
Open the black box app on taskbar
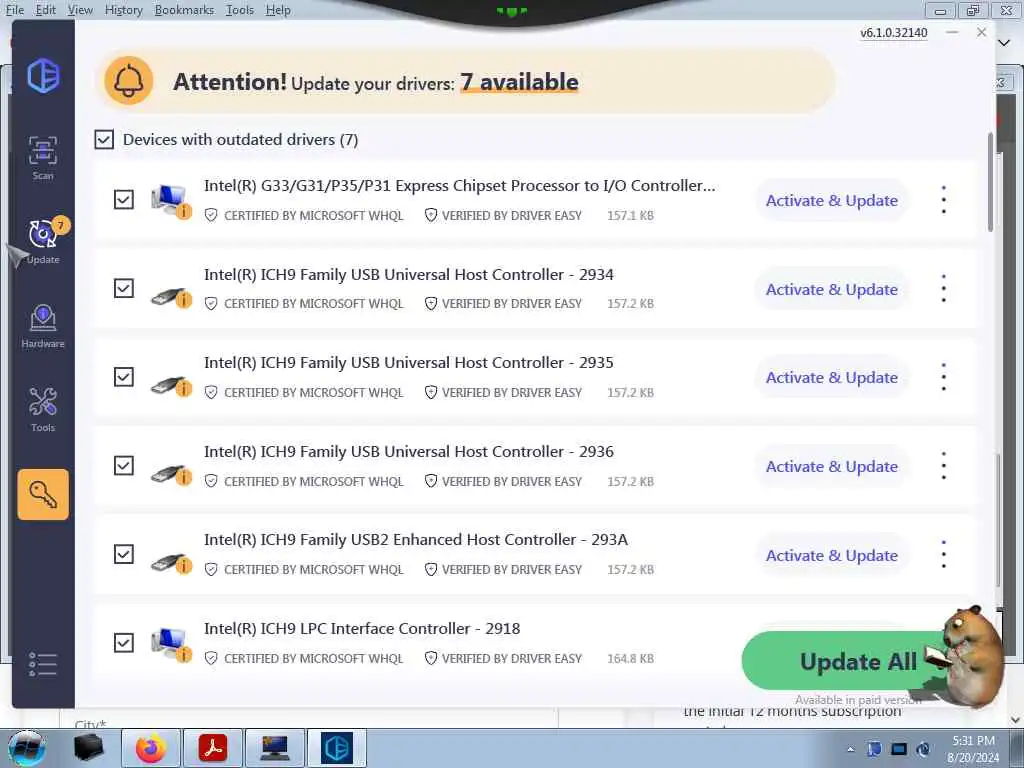89,748
